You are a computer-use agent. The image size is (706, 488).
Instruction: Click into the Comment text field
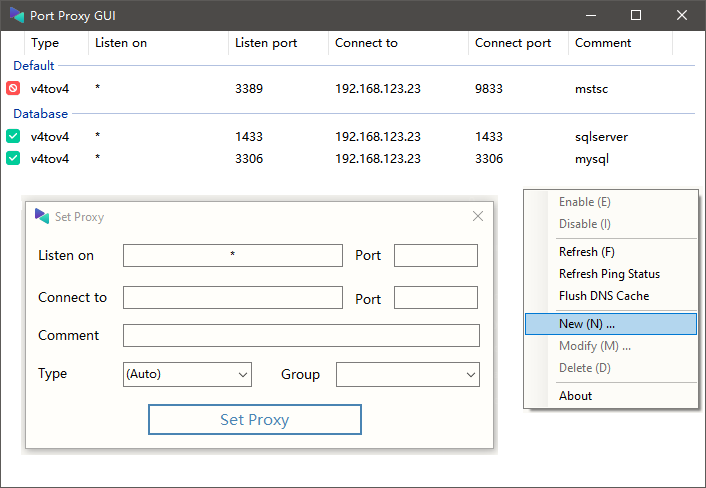pyautogui.click(x=301, y=335)
